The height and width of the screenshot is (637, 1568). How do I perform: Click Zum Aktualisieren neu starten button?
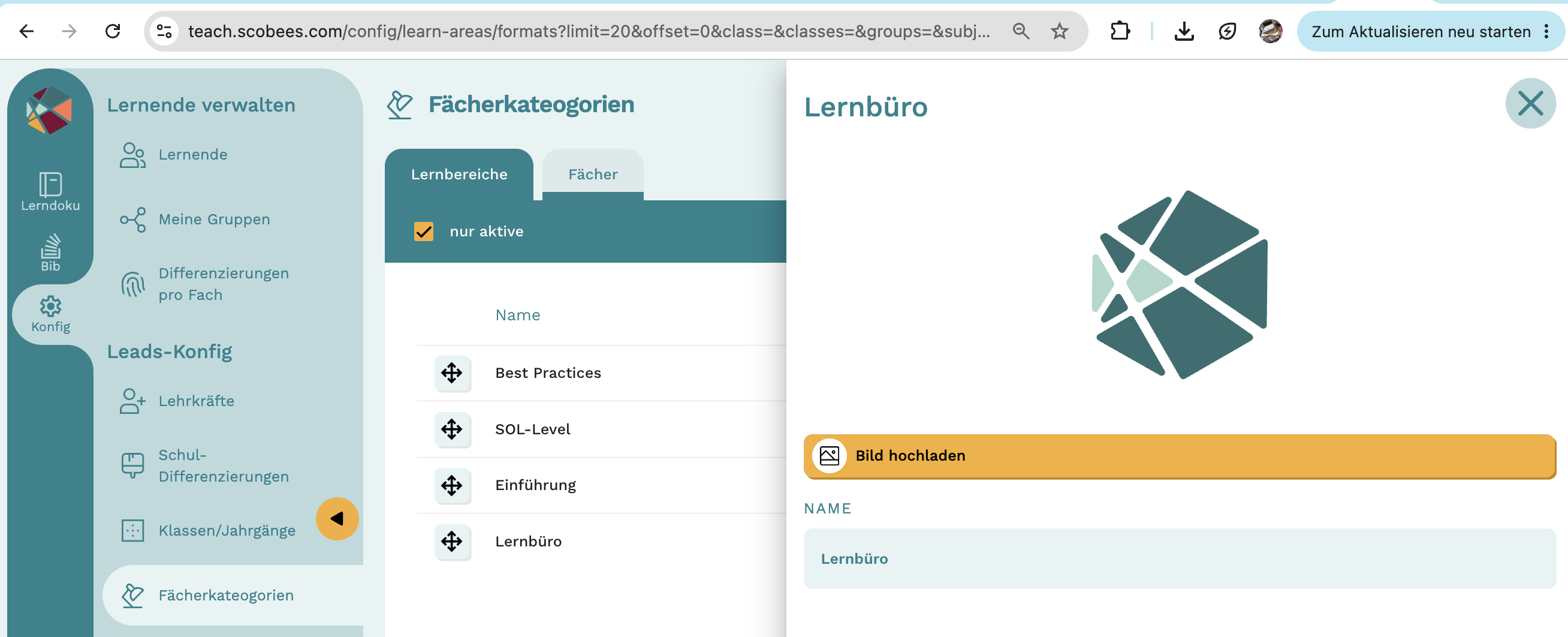tap(1421, 32)
